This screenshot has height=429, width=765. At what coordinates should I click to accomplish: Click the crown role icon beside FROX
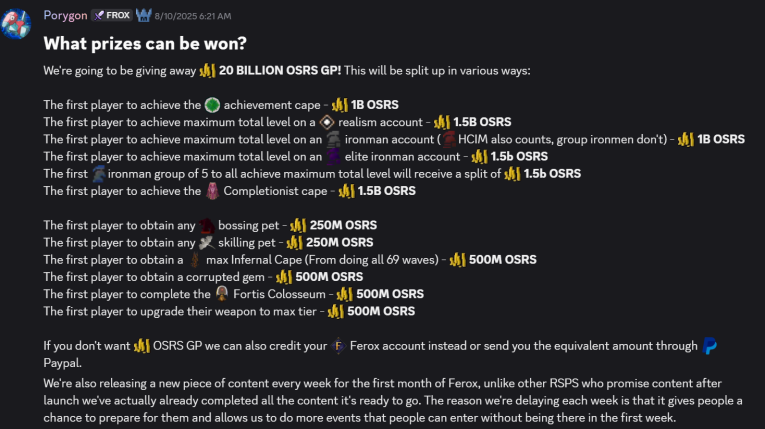click(x=143, y=15)
